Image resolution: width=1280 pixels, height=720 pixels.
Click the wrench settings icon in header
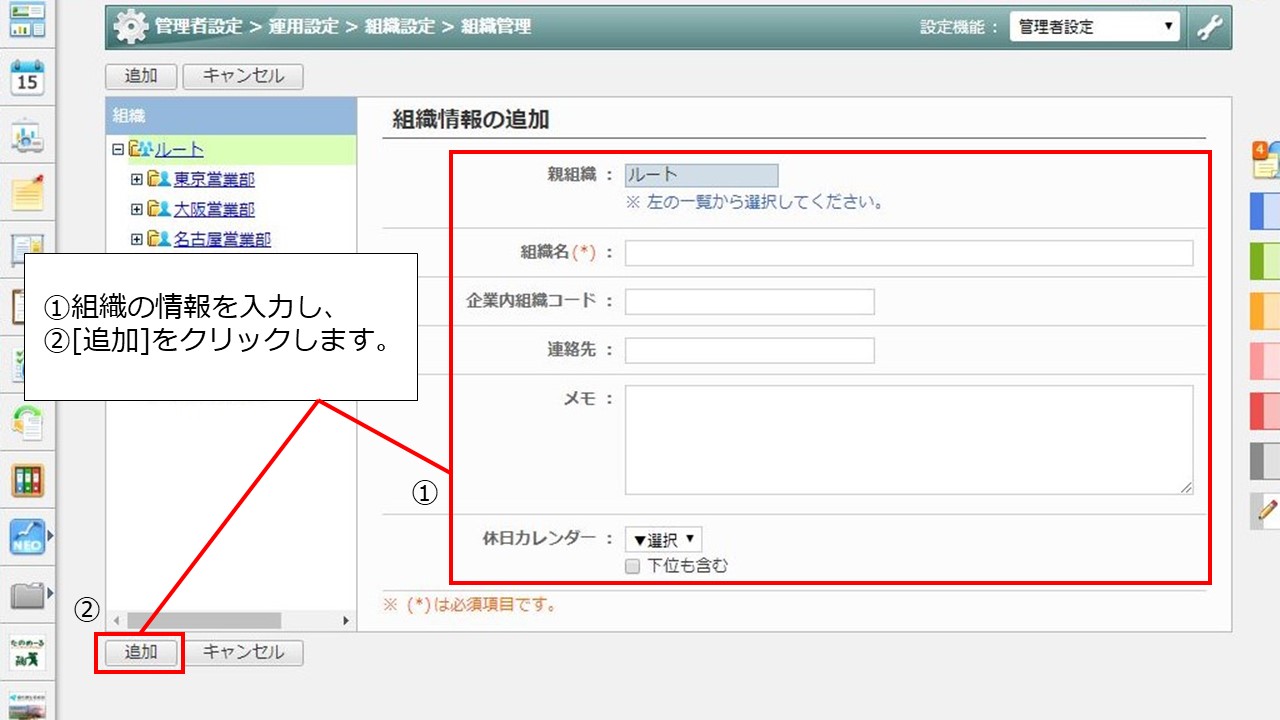(1210, 28)
